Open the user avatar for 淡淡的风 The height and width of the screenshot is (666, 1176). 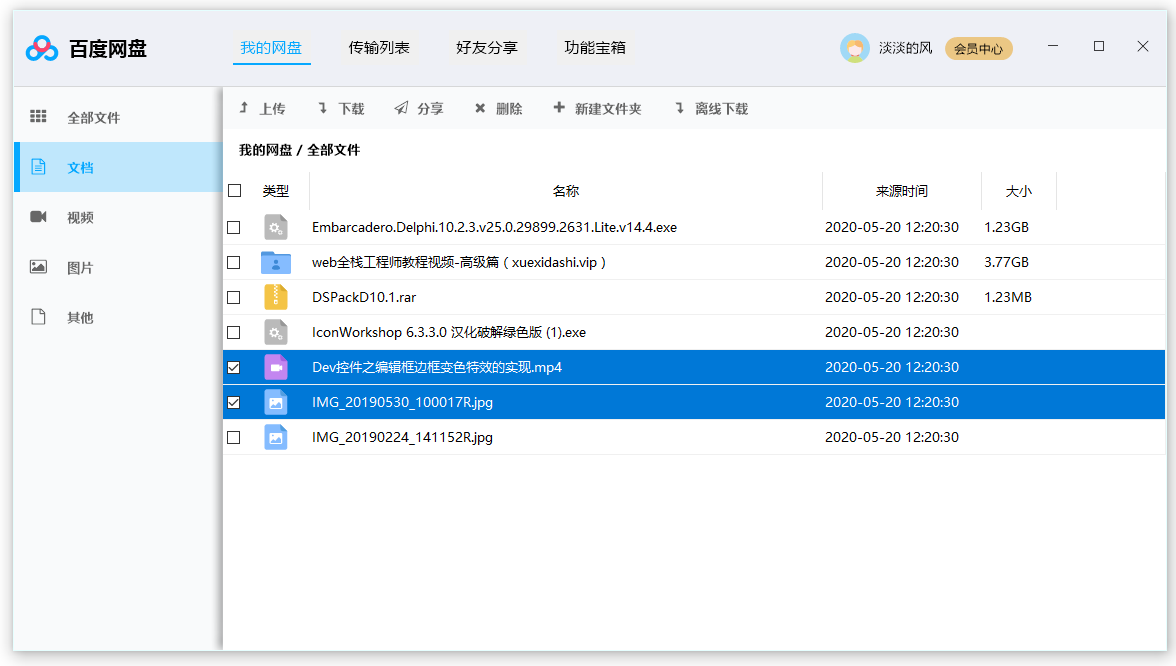point(854,48)
